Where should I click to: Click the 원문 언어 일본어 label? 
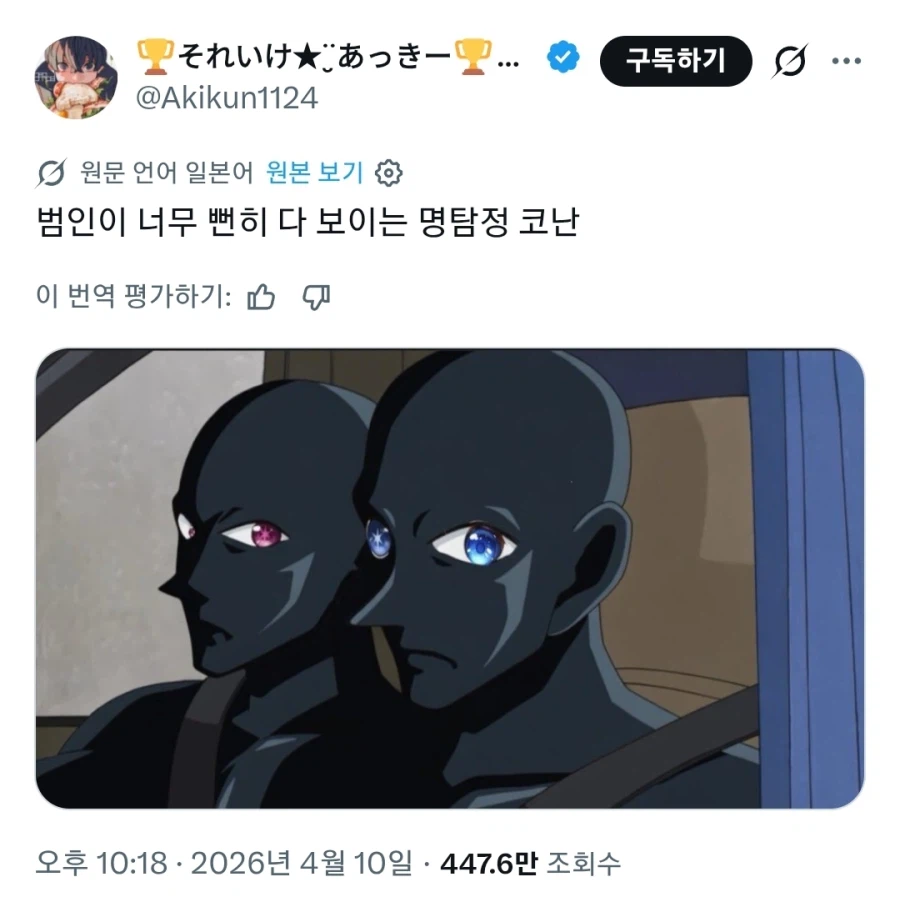click(167, 173)
